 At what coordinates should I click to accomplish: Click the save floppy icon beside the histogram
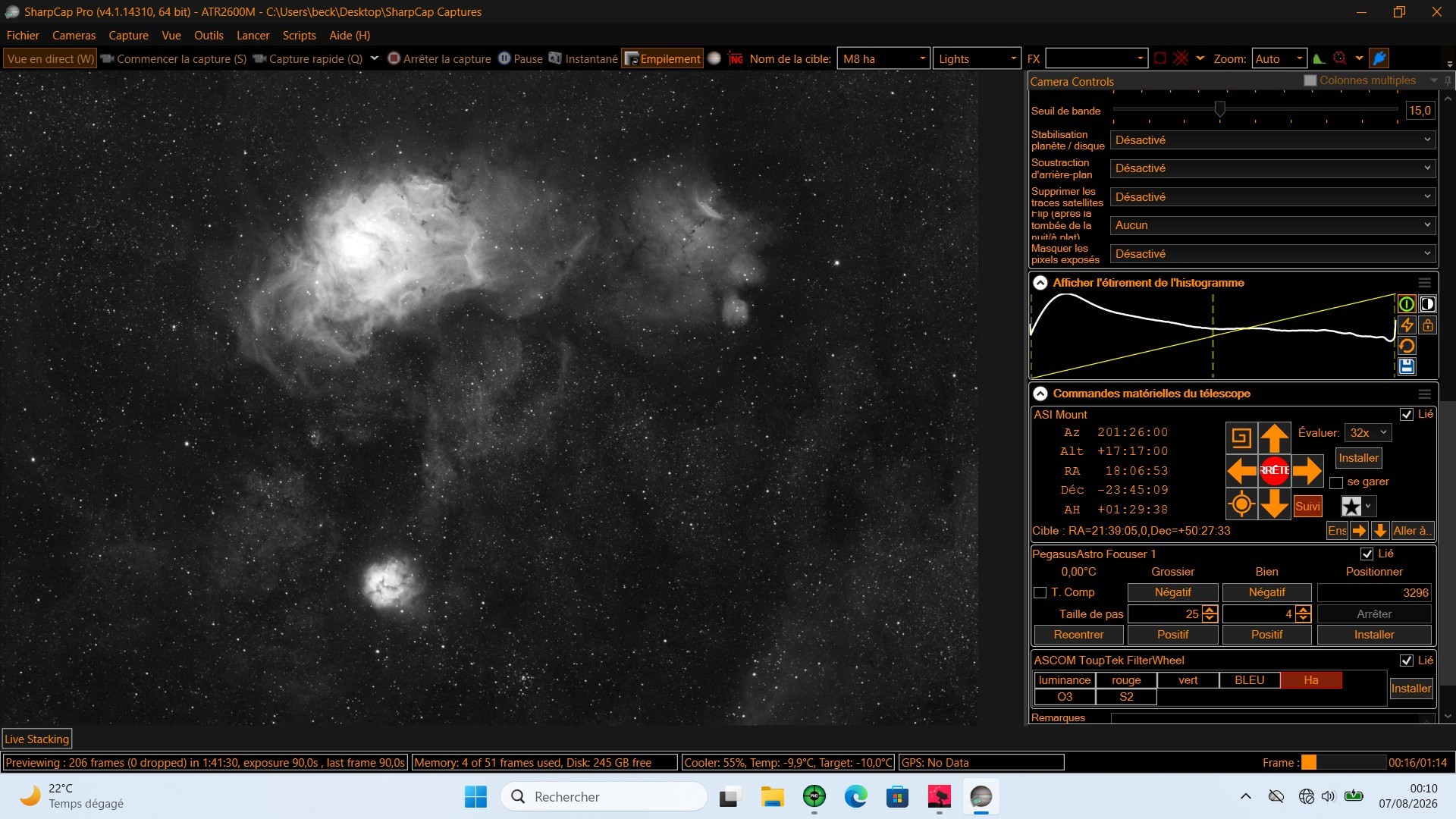(x=1407, y=367)
